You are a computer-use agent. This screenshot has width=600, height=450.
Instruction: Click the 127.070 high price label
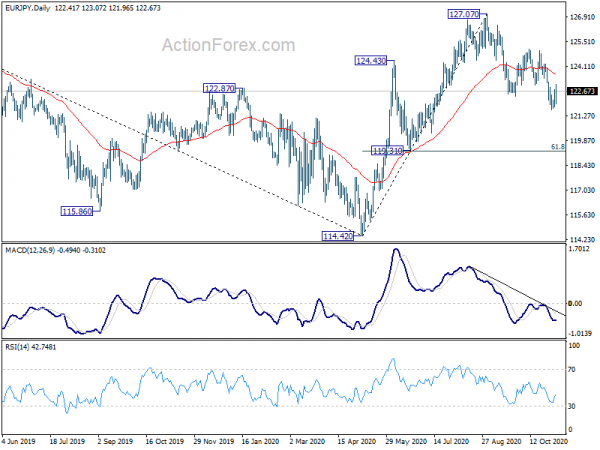click(463, 14)
